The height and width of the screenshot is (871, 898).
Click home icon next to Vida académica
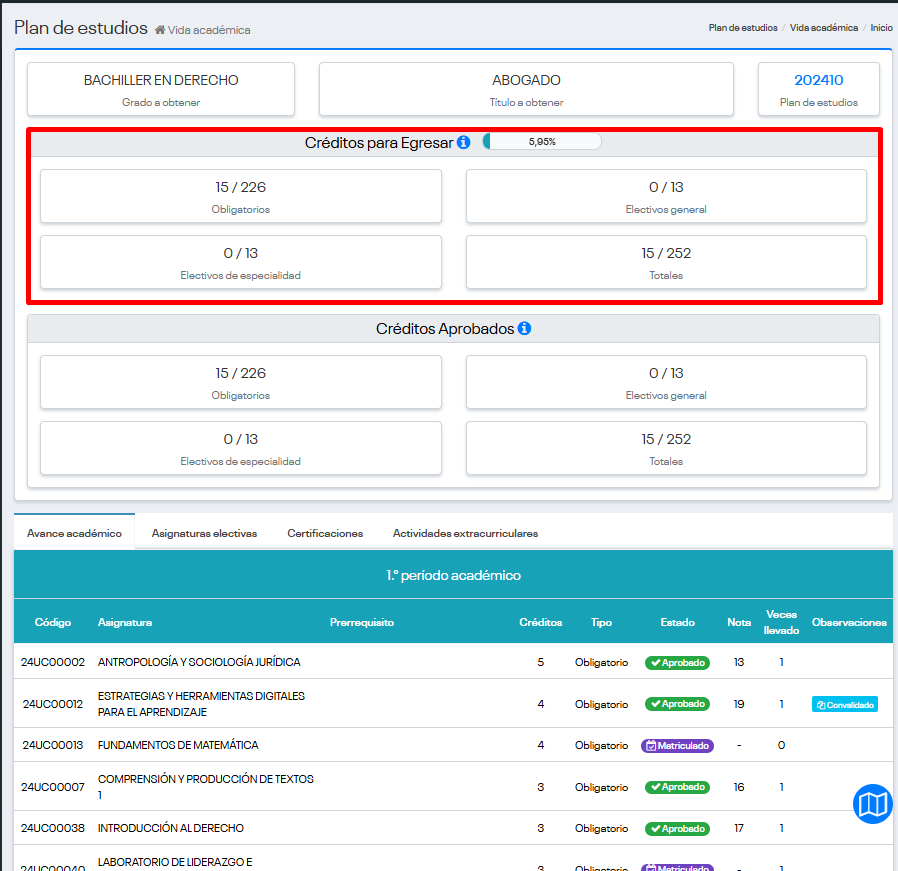[x=160, y=30]
